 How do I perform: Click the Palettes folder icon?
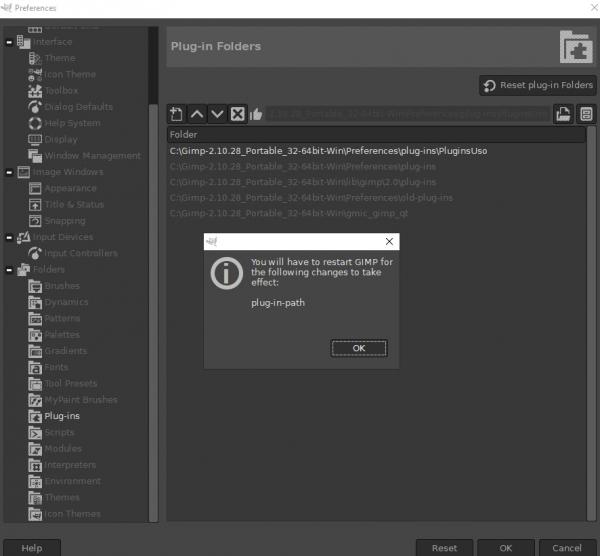pos(35,335)
